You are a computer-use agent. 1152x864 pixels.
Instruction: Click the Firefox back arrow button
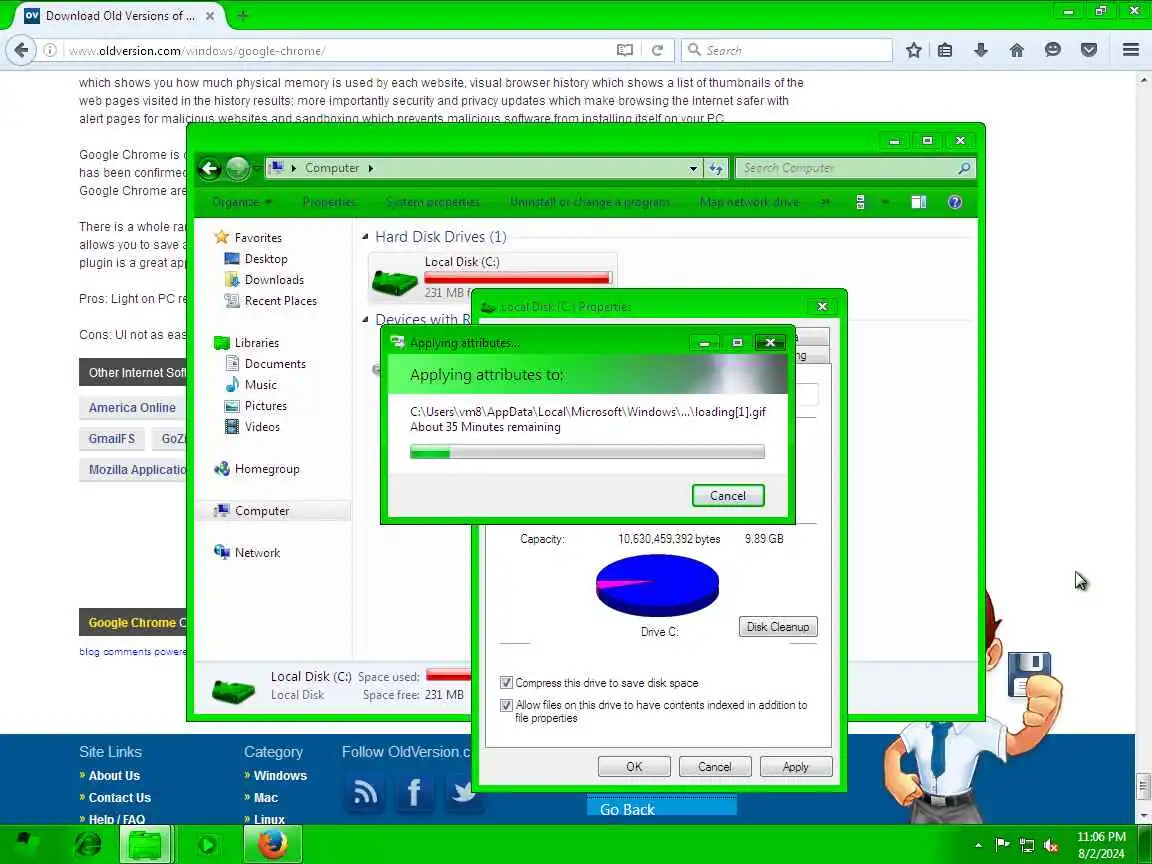tap(21, 50)
